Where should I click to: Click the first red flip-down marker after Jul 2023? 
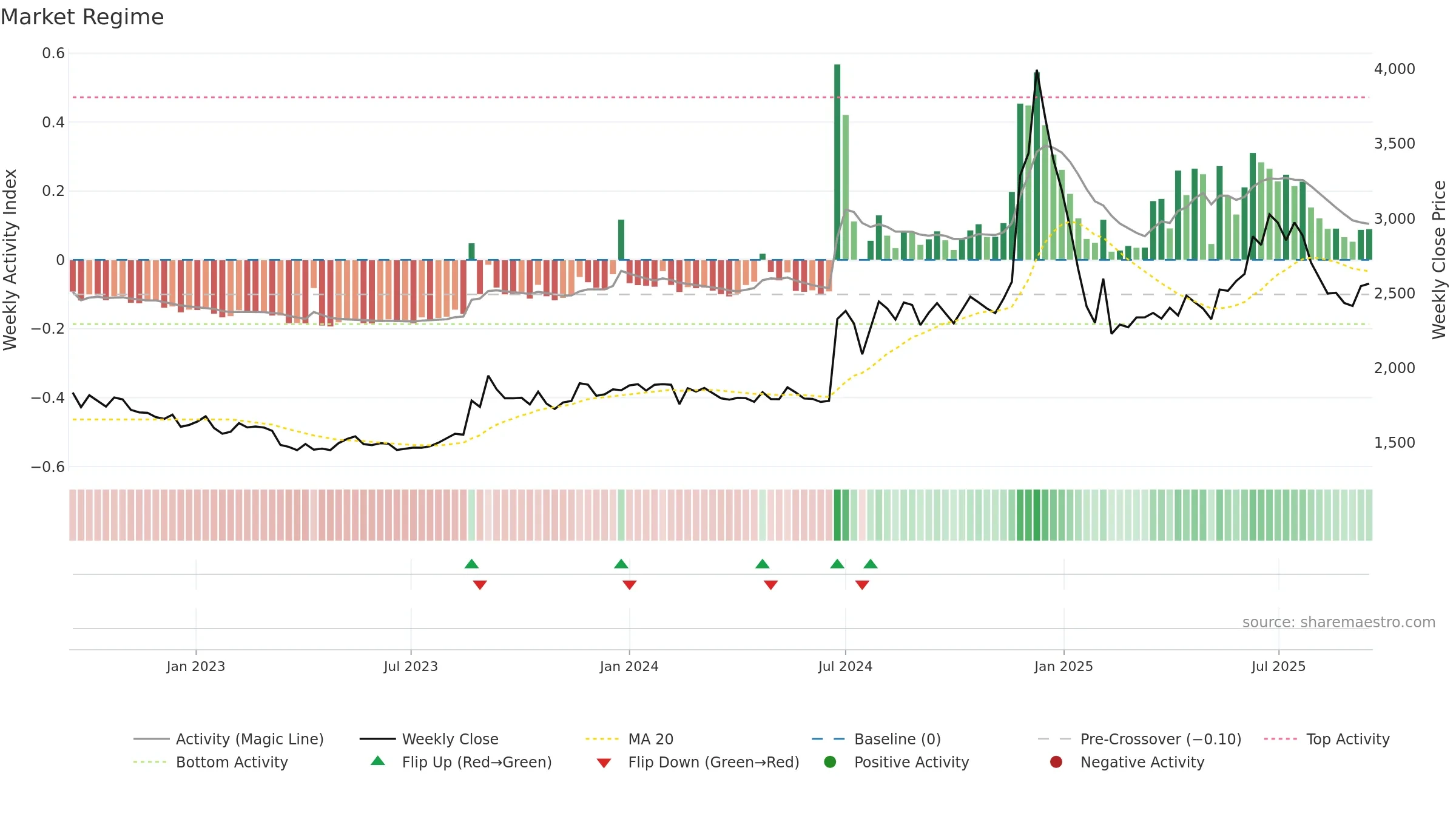[480, 585]
